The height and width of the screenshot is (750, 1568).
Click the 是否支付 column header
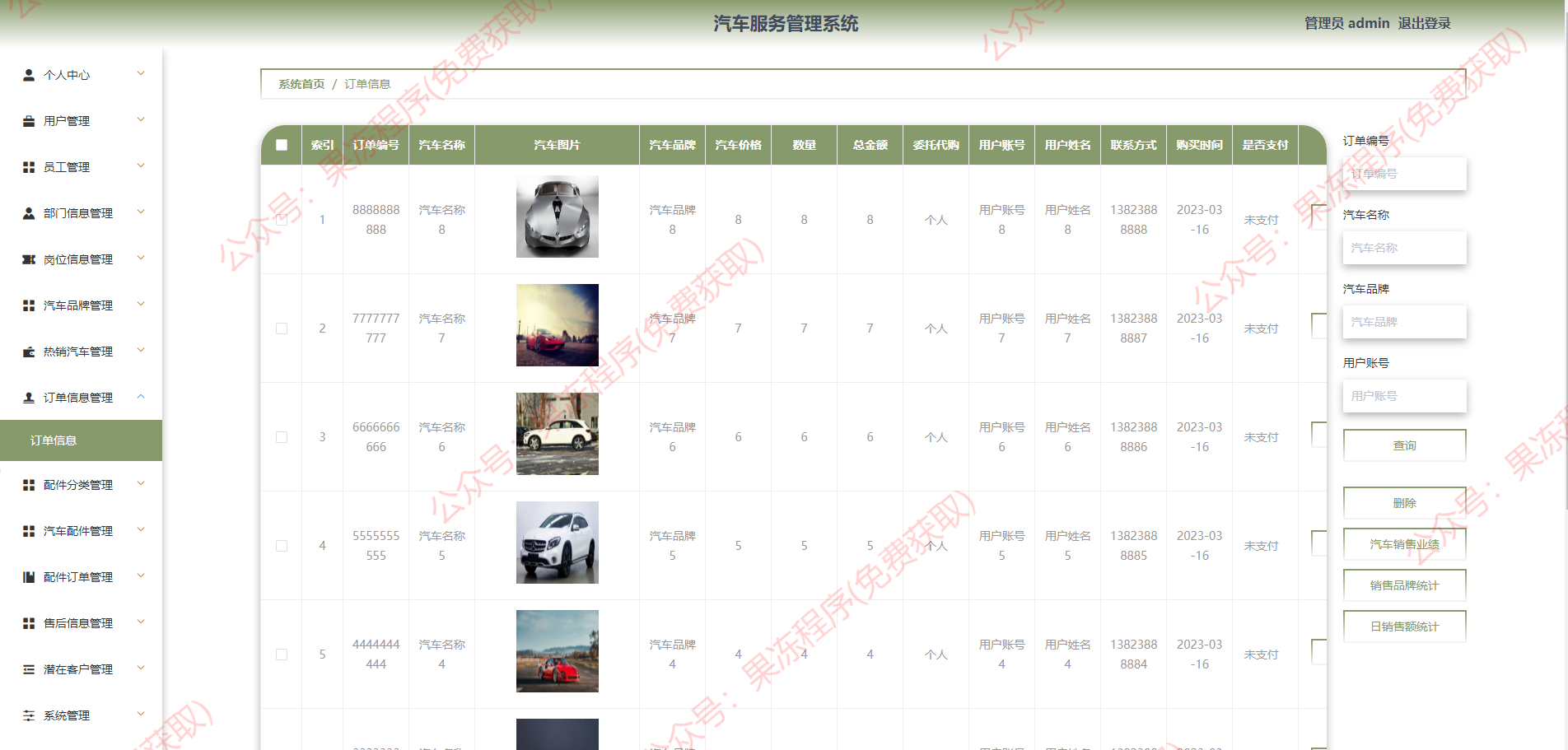[x=1265, y=145]
